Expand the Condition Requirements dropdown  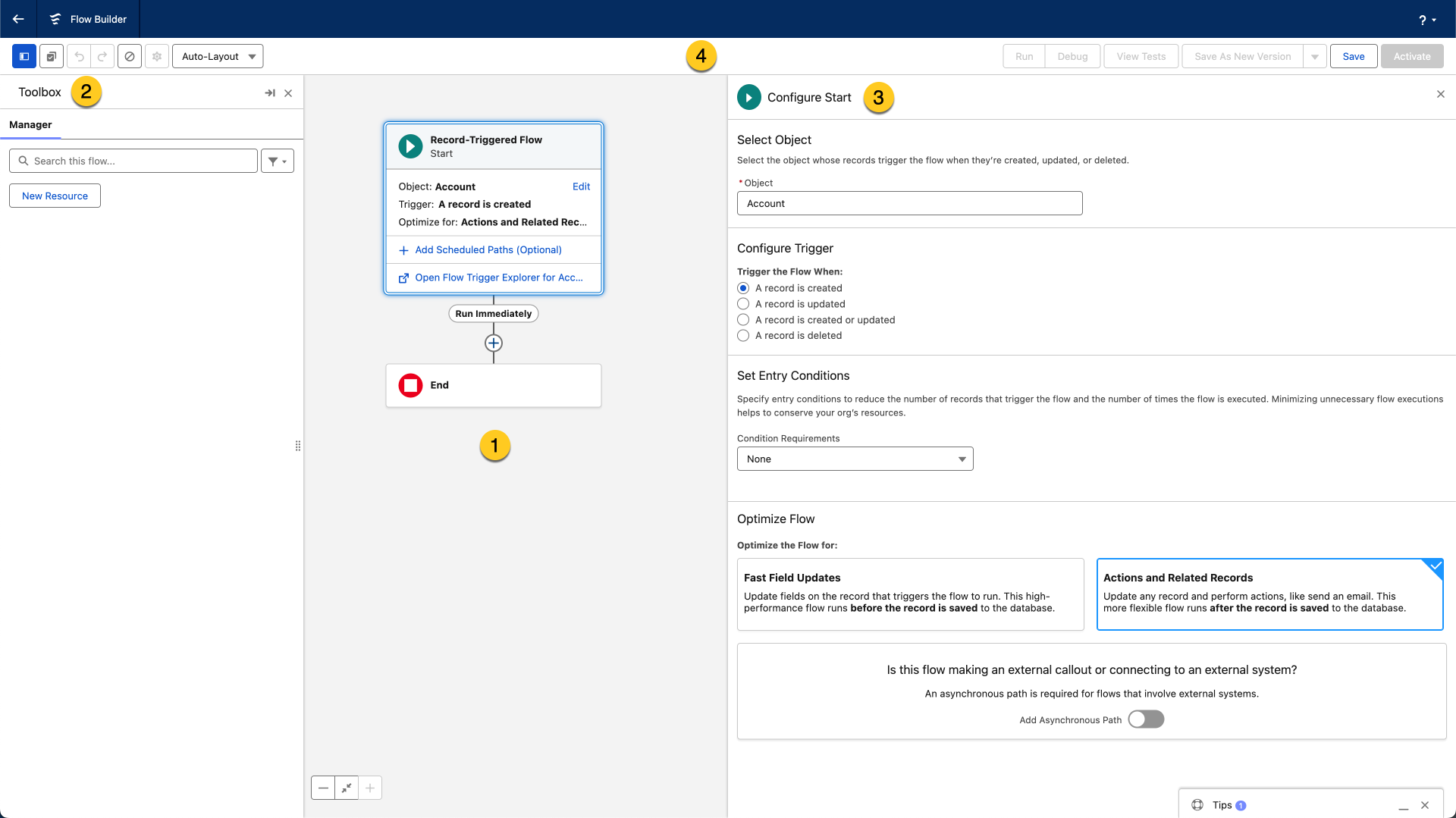(x=855, y=459)
